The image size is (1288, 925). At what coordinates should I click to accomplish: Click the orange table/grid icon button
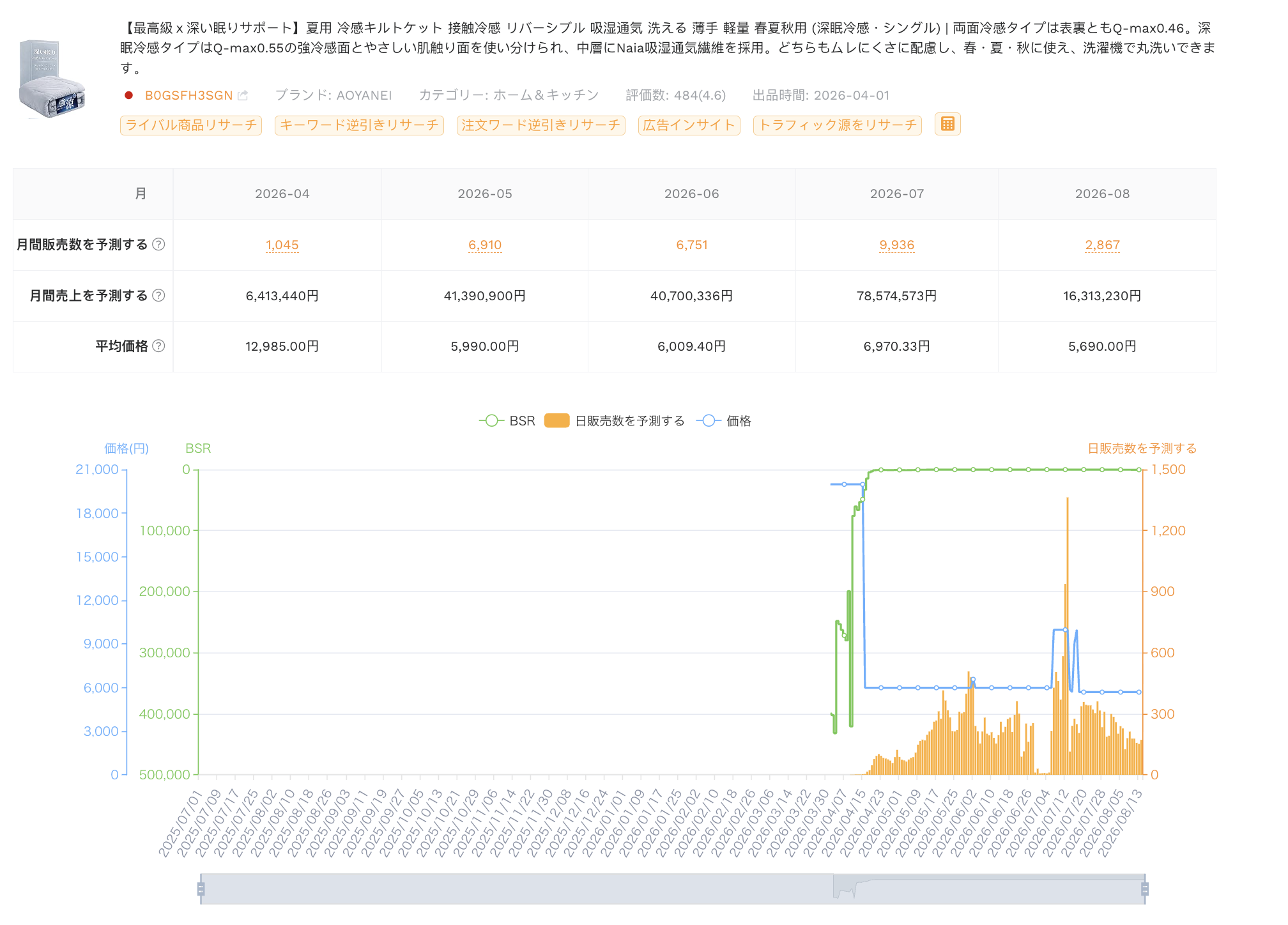click(x=947, y=124)
